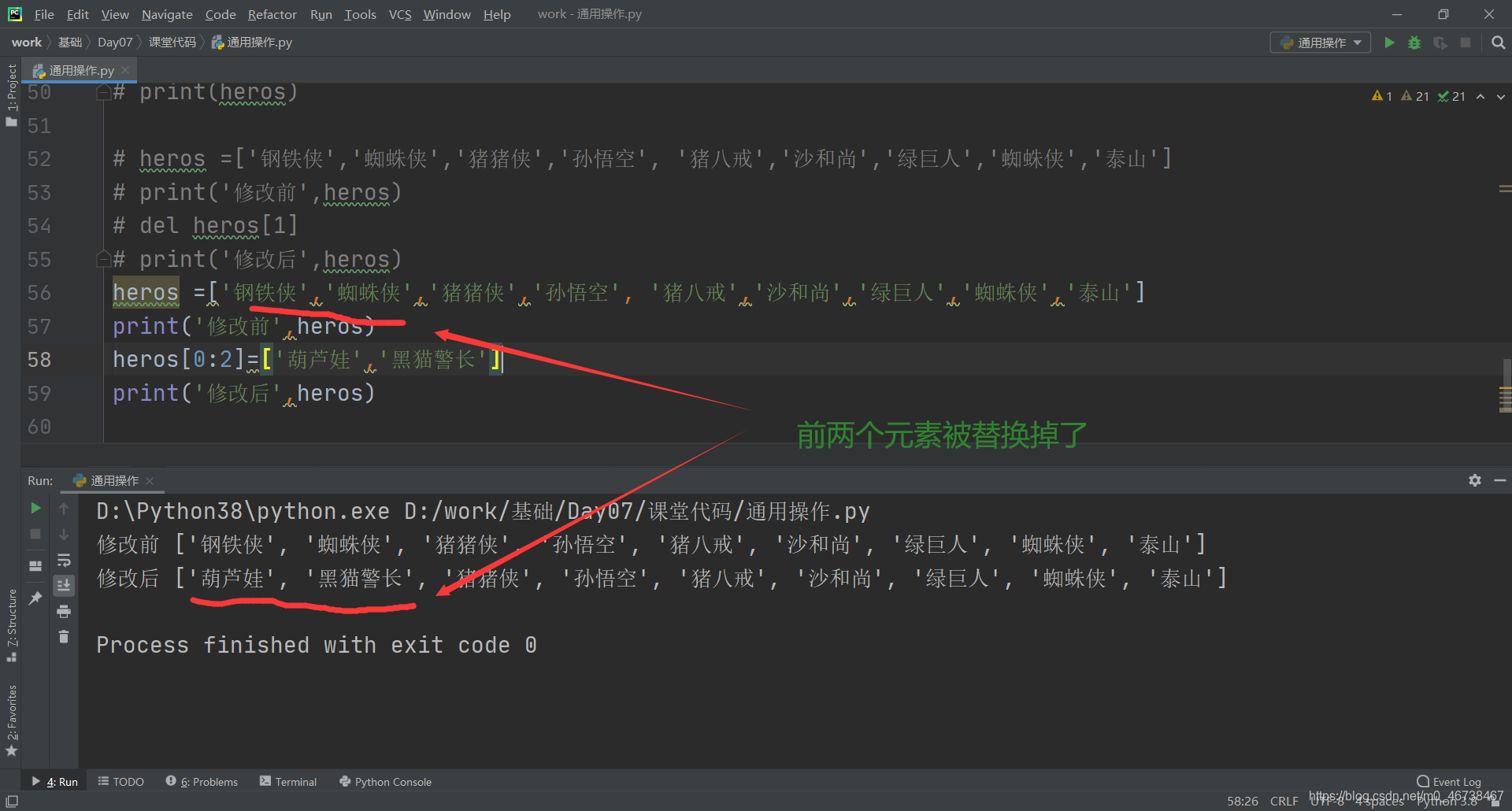
Task: Open the Code menu
Action: (220, 14)
